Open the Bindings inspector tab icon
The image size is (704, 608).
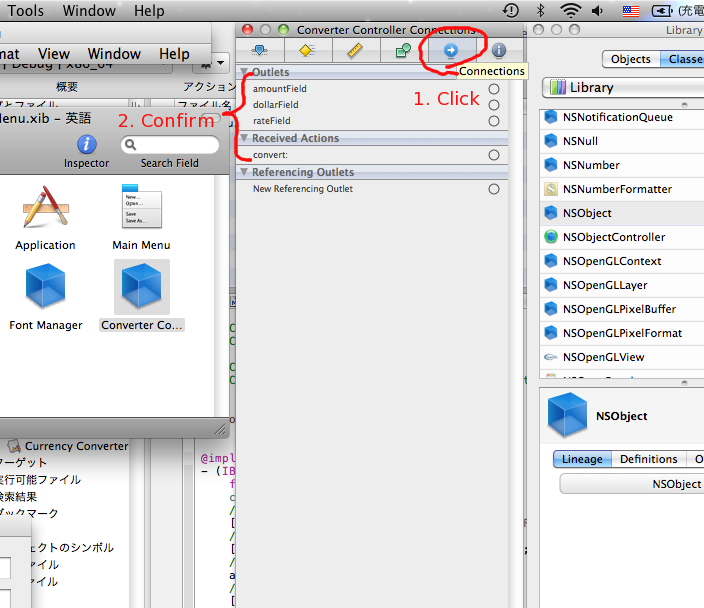pos(403,50)
